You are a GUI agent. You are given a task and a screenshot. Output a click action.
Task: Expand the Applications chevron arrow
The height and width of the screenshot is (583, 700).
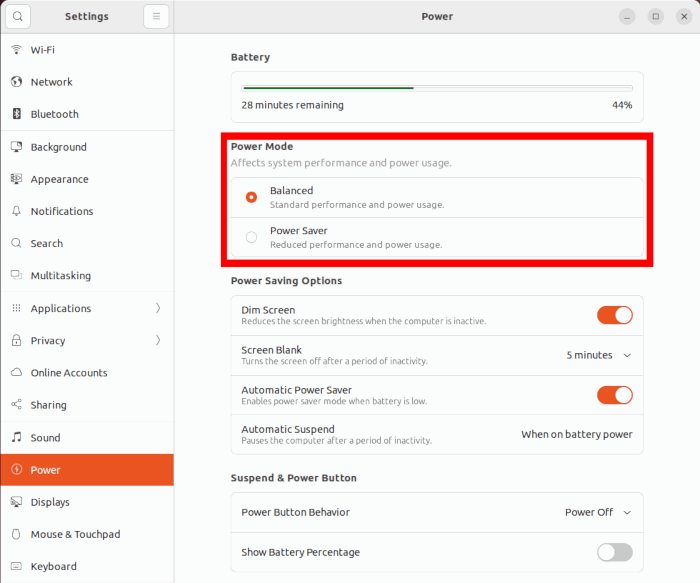[158, 308]
